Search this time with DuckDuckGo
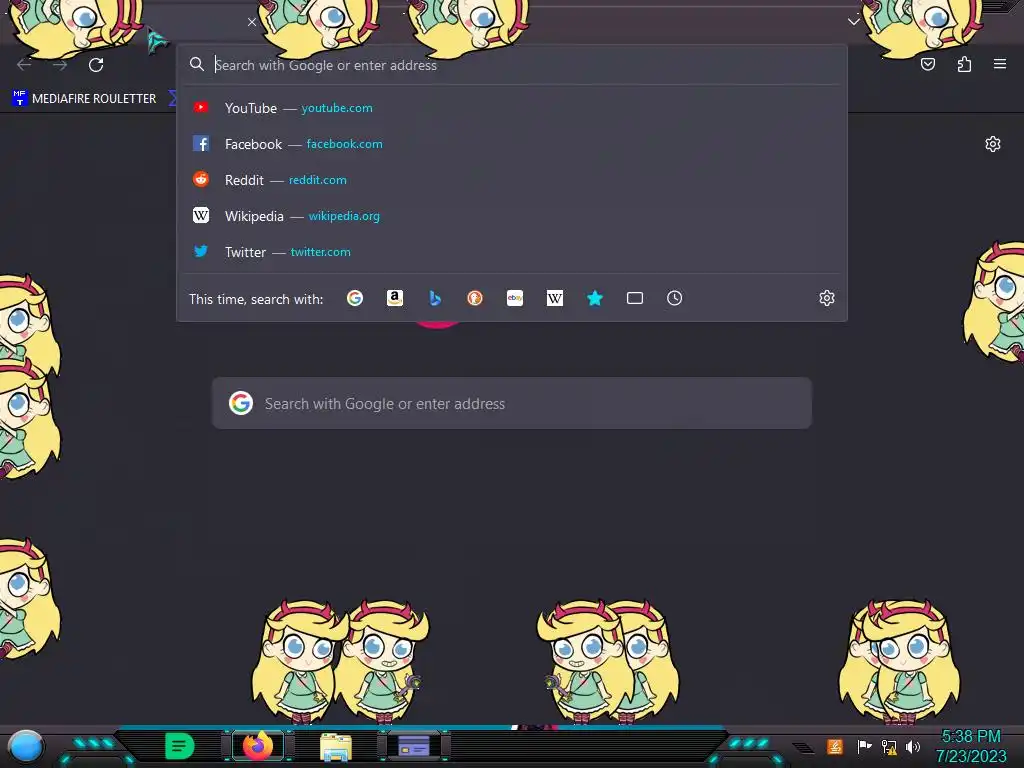The width and height of the screenshot is (1024, 768). [x=475, y=298]
